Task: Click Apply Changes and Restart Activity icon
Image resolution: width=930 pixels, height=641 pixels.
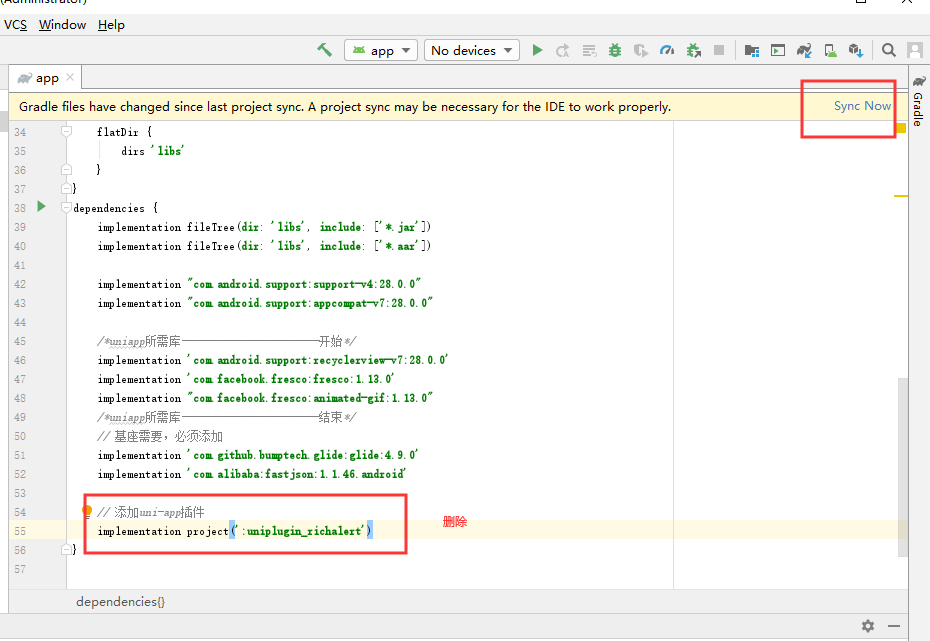Action: pyautogui.click(x=563, y=50)
